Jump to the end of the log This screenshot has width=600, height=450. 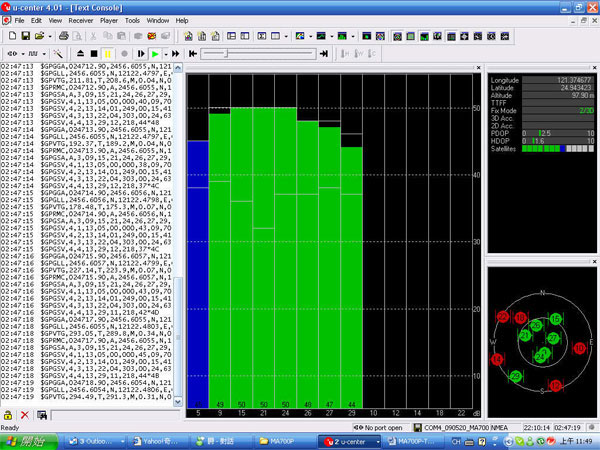324,54
